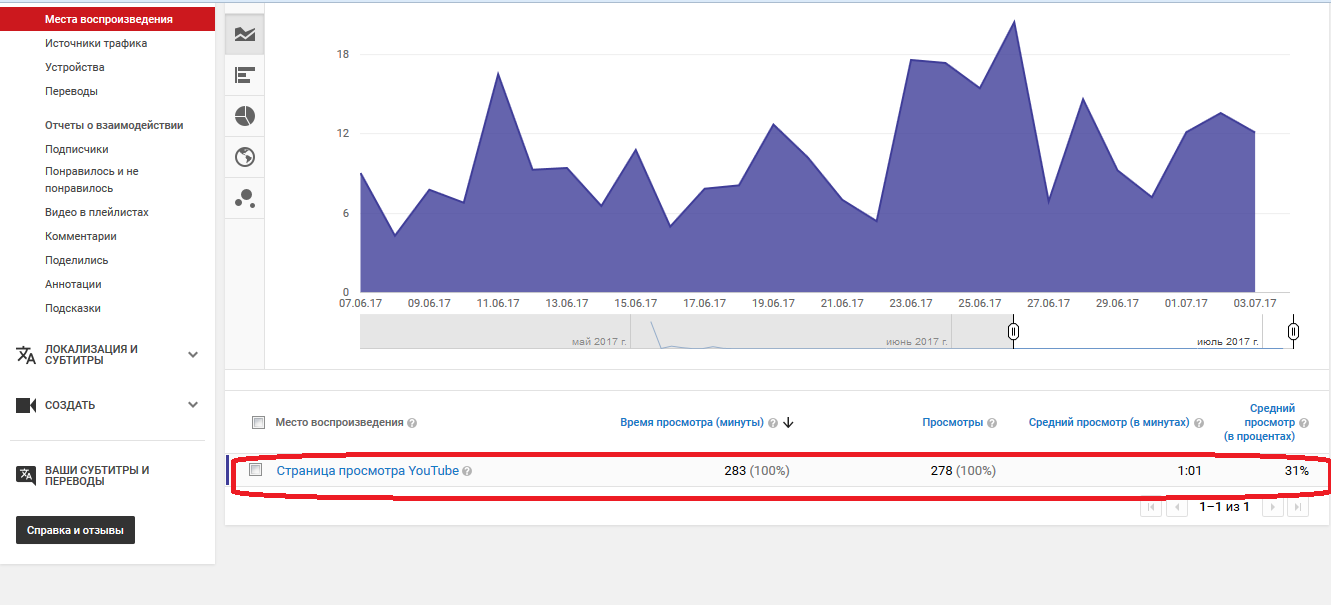Click the right date range slider handle

1293,331
